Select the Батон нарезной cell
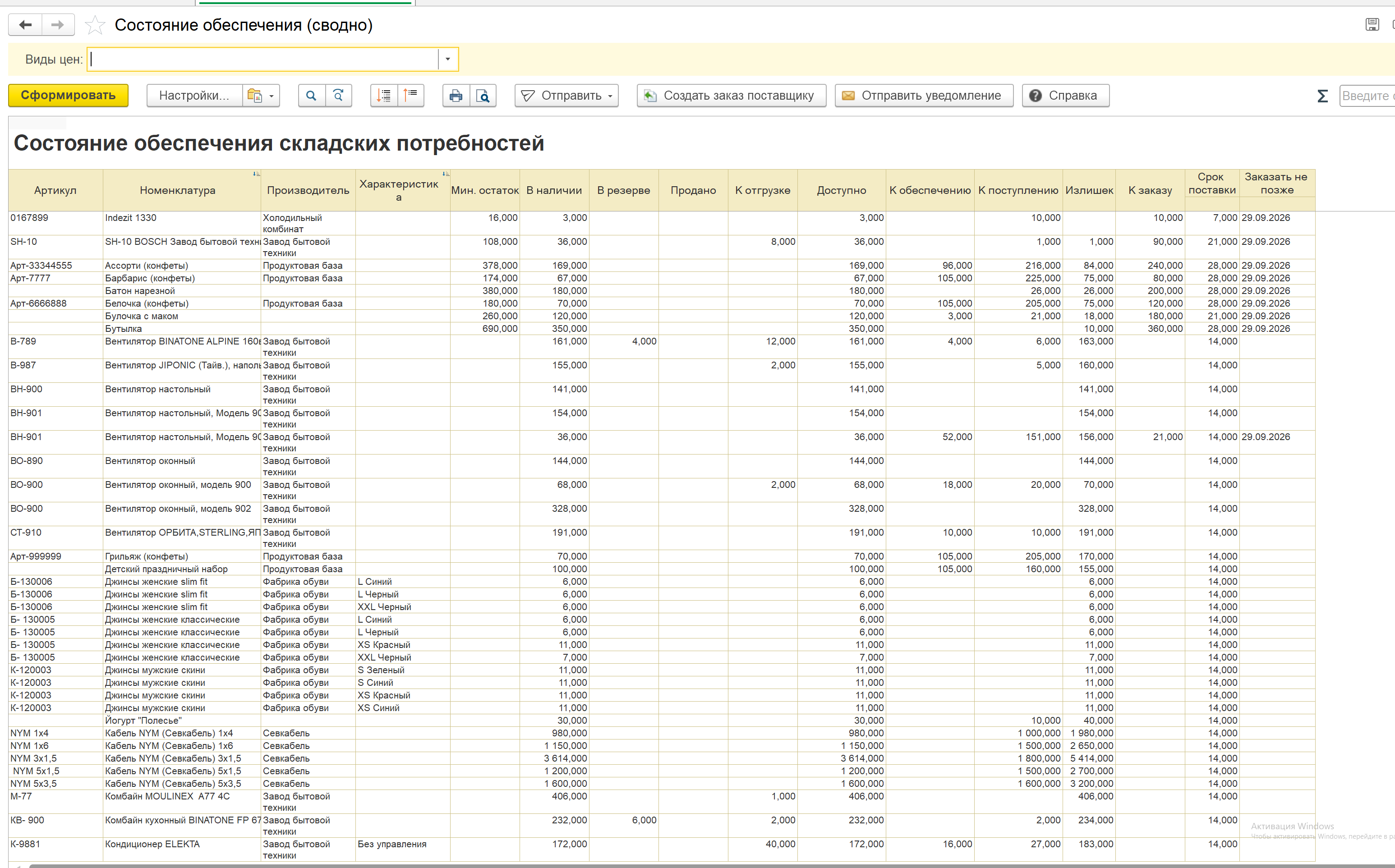Viewport: 1395px width, 868px height. [x=182, y=290]
